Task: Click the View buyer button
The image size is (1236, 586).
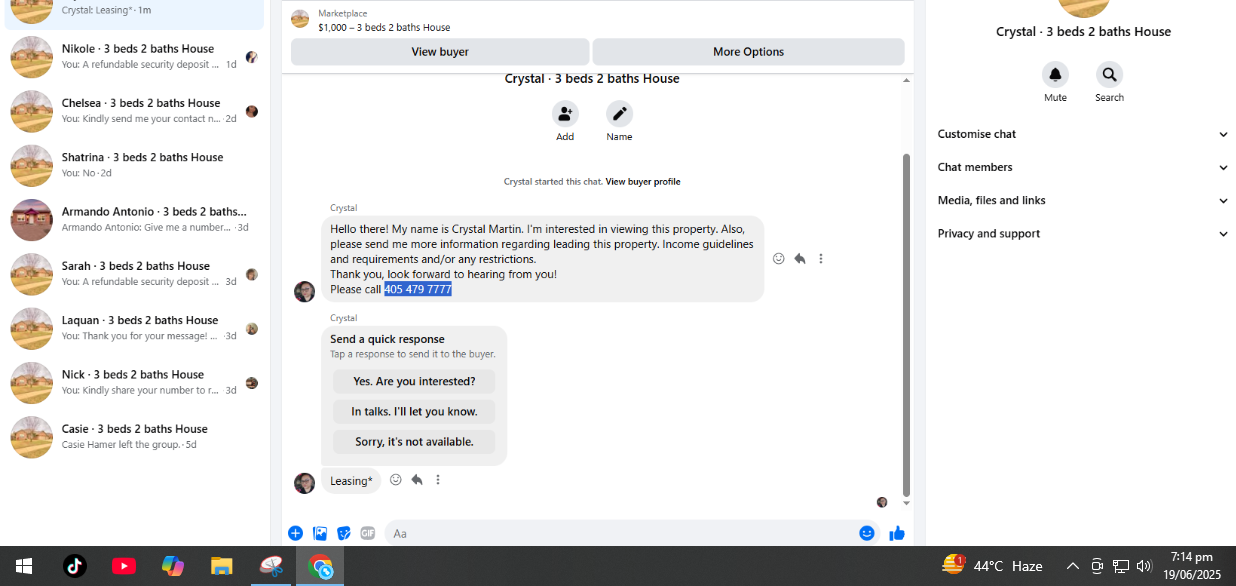Action: (x=440, y=52)
